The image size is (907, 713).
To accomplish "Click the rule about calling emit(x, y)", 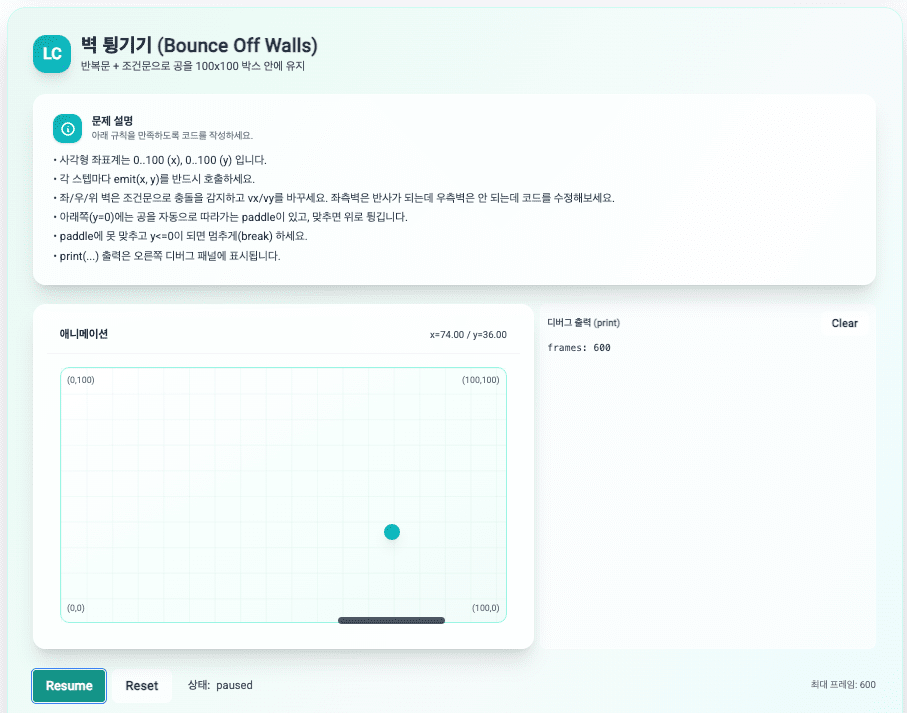I will coord(154,179).
